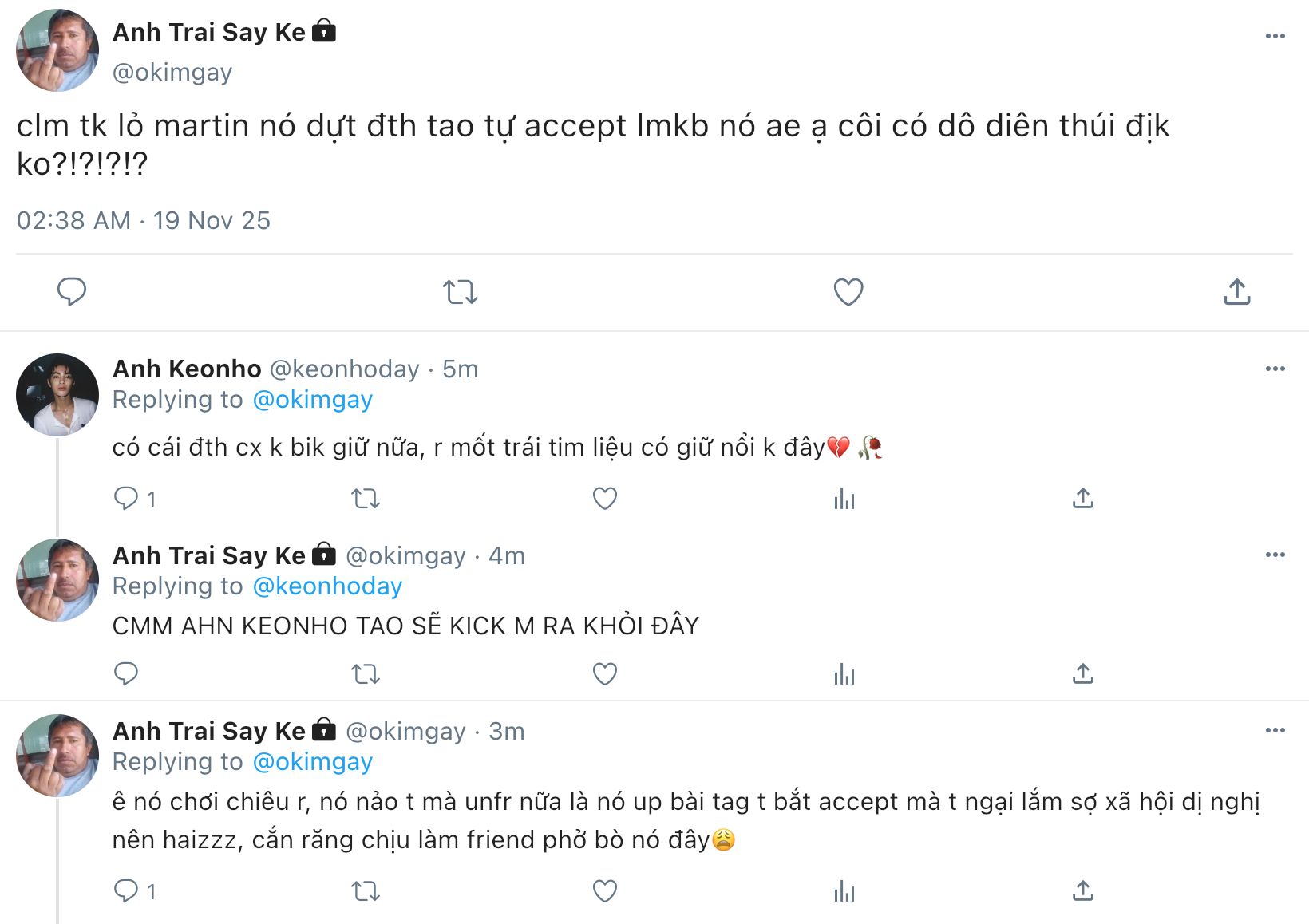The image size is (1309, 924).
Task: Share the last reply about friend phở bò
Action: (1082, 891)
